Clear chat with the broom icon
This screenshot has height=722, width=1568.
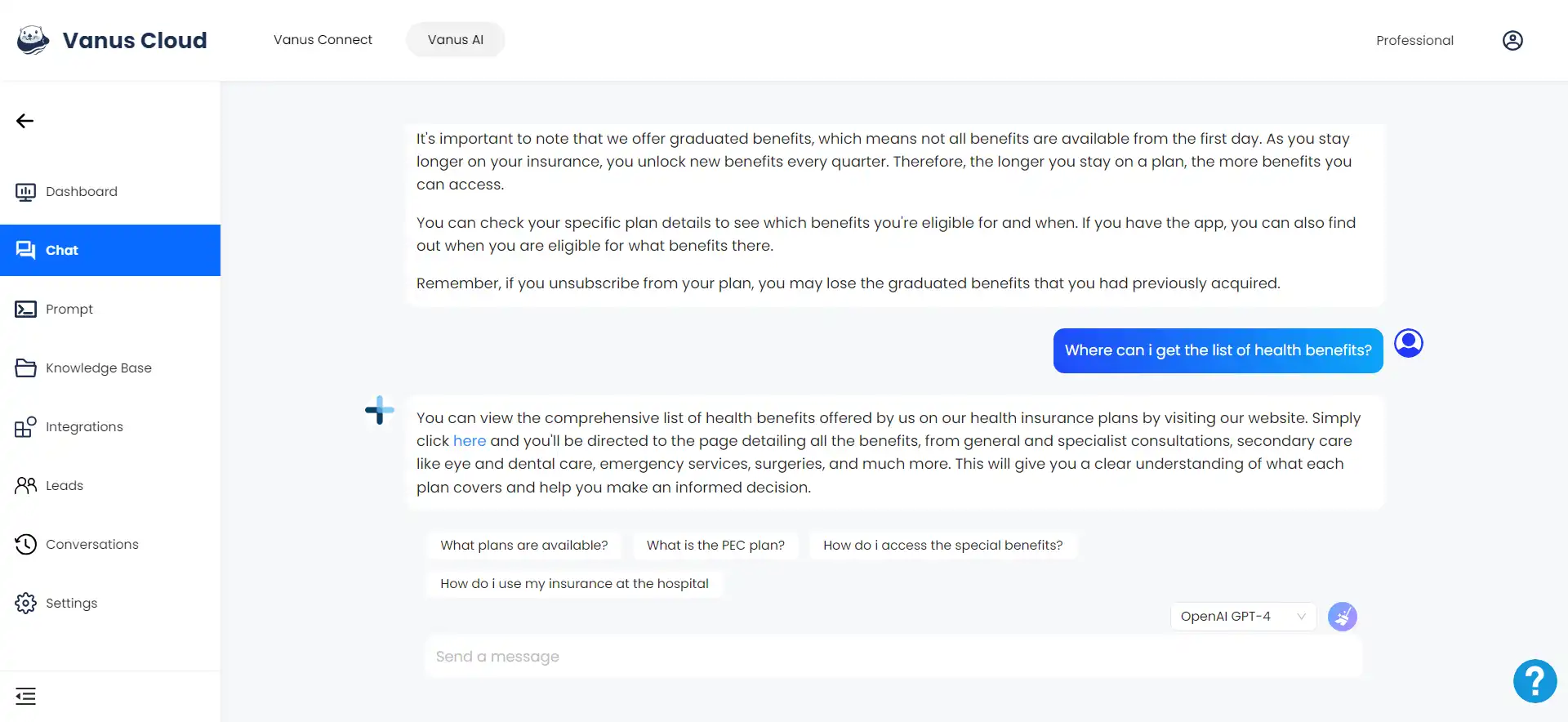[x=1343, y=617]
